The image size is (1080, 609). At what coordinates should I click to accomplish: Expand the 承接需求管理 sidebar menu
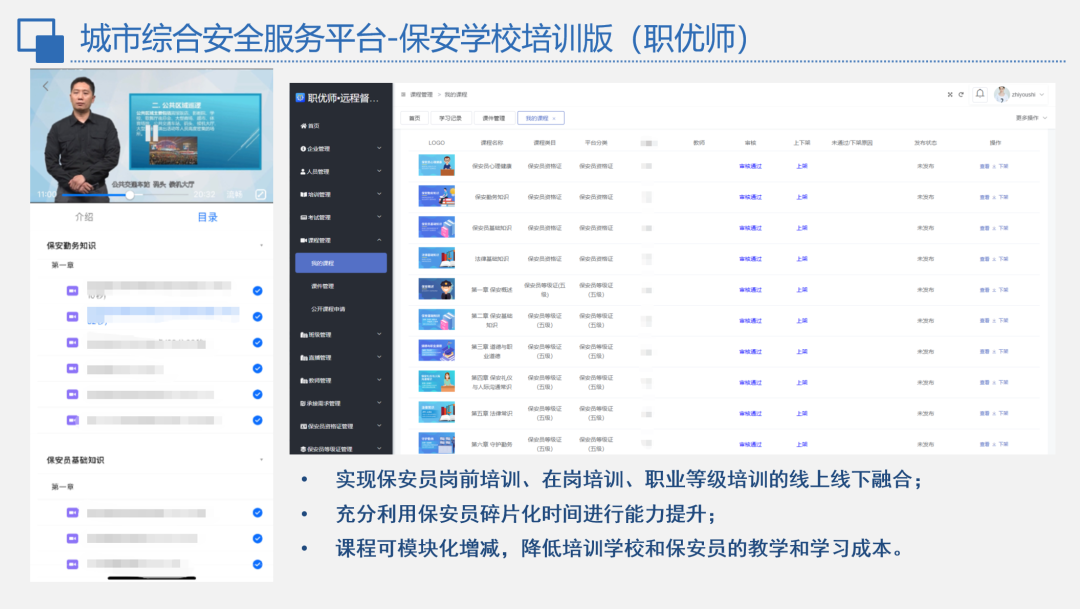pyautogui.click(x=341, y=404)
